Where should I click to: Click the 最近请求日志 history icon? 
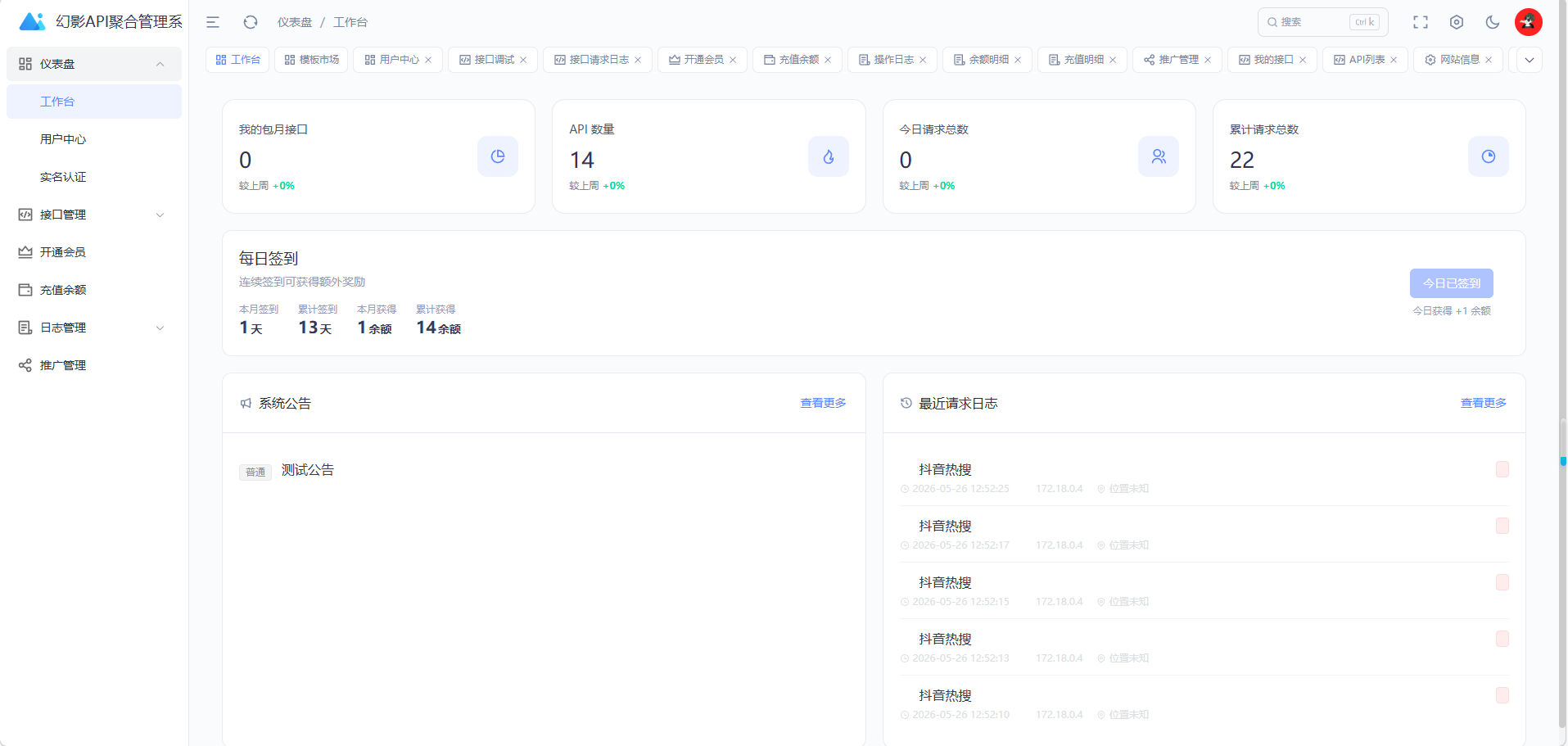point(906,403)
